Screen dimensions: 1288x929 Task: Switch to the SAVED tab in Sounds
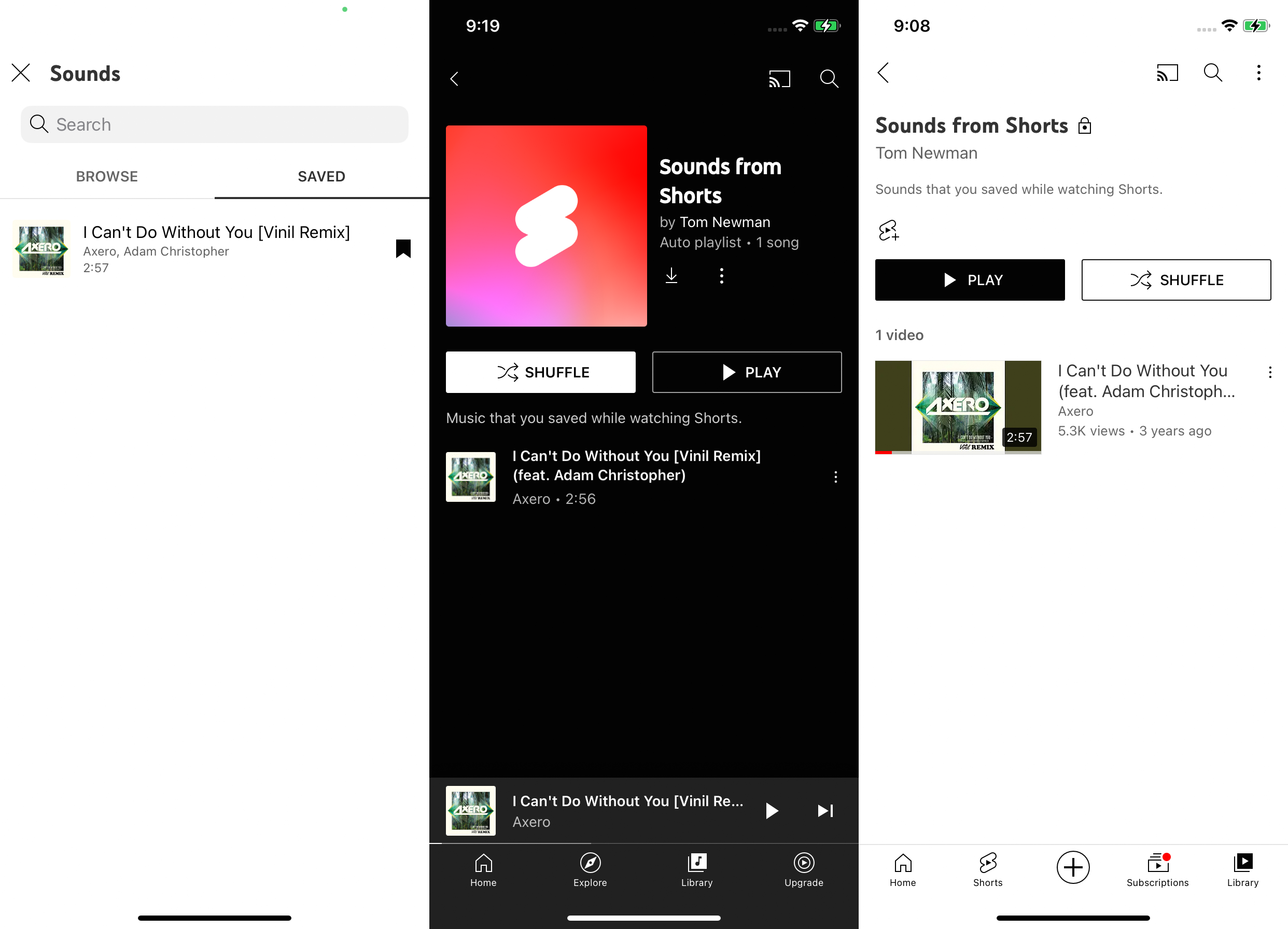pyautogui.click(x=321, y=176)
